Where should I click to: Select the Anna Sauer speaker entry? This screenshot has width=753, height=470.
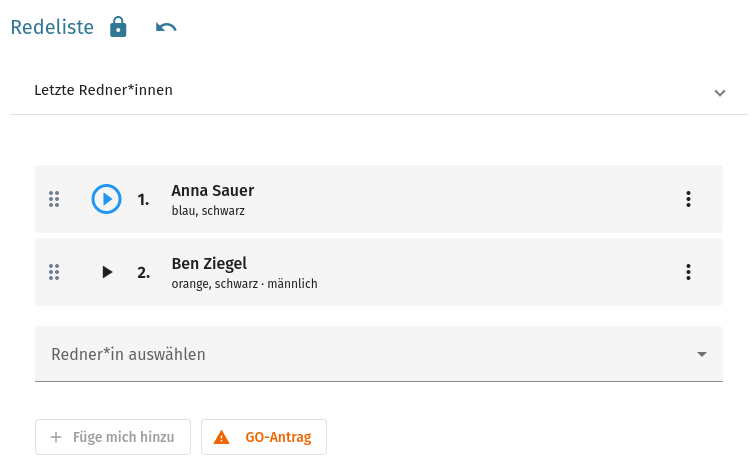pyautogui.click(x=378, y=199)
